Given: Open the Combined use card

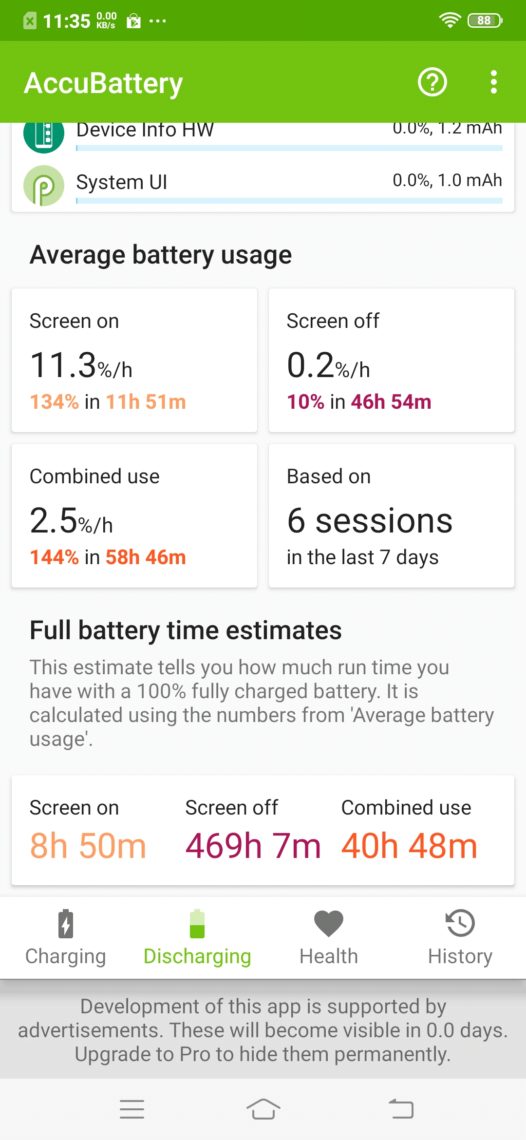Looking at the screenshot, I should [x=135, y=515].
